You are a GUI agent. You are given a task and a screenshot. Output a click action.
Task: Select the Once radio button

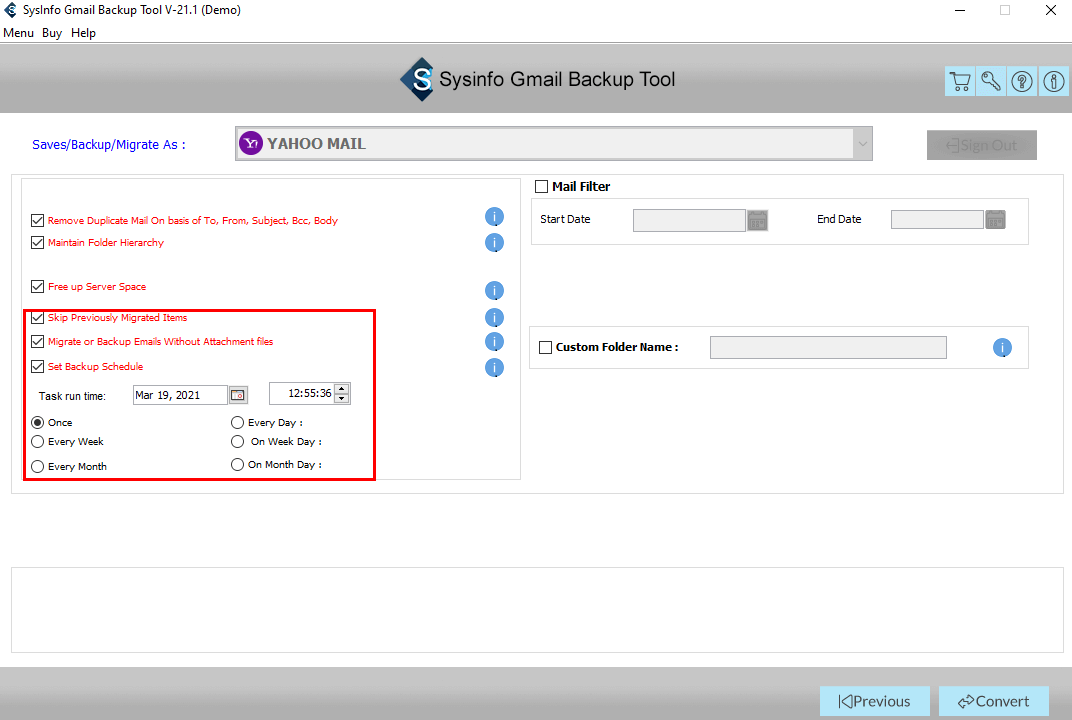tap(38, 423)
